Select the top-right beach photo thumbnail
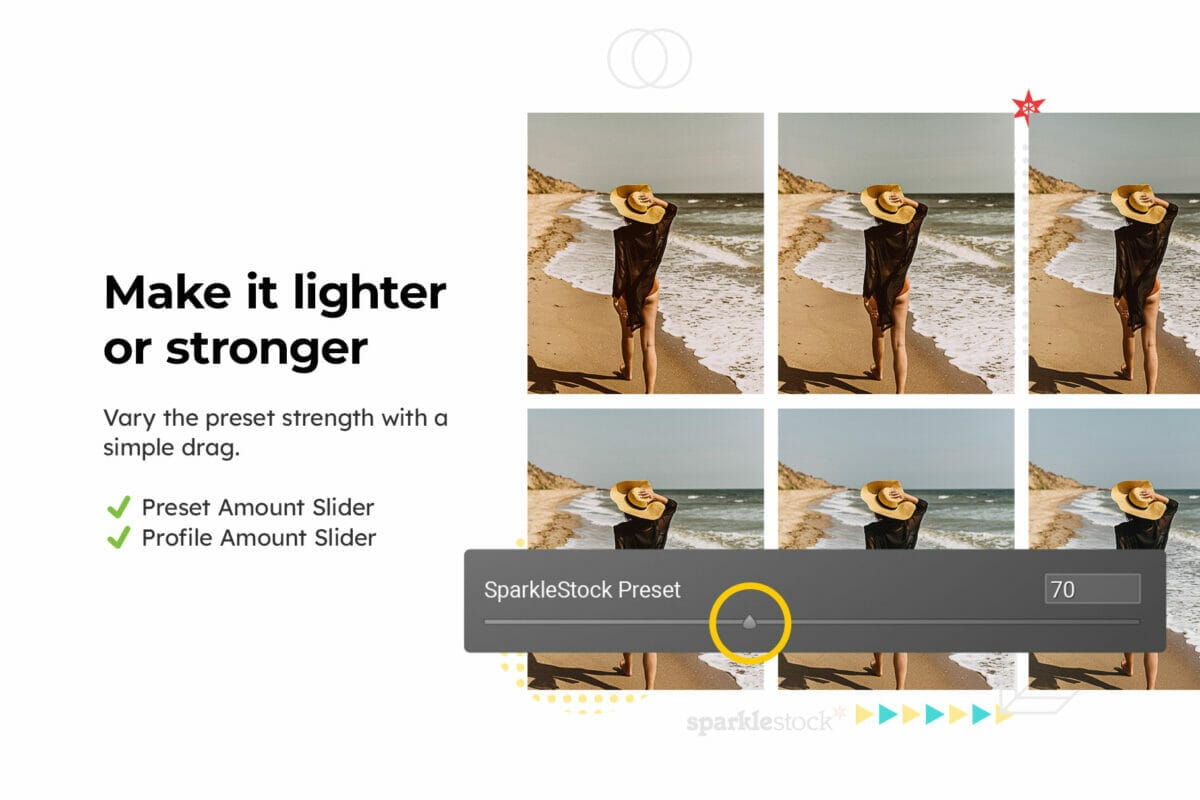1200x800 pixels. coord(1114,253)
